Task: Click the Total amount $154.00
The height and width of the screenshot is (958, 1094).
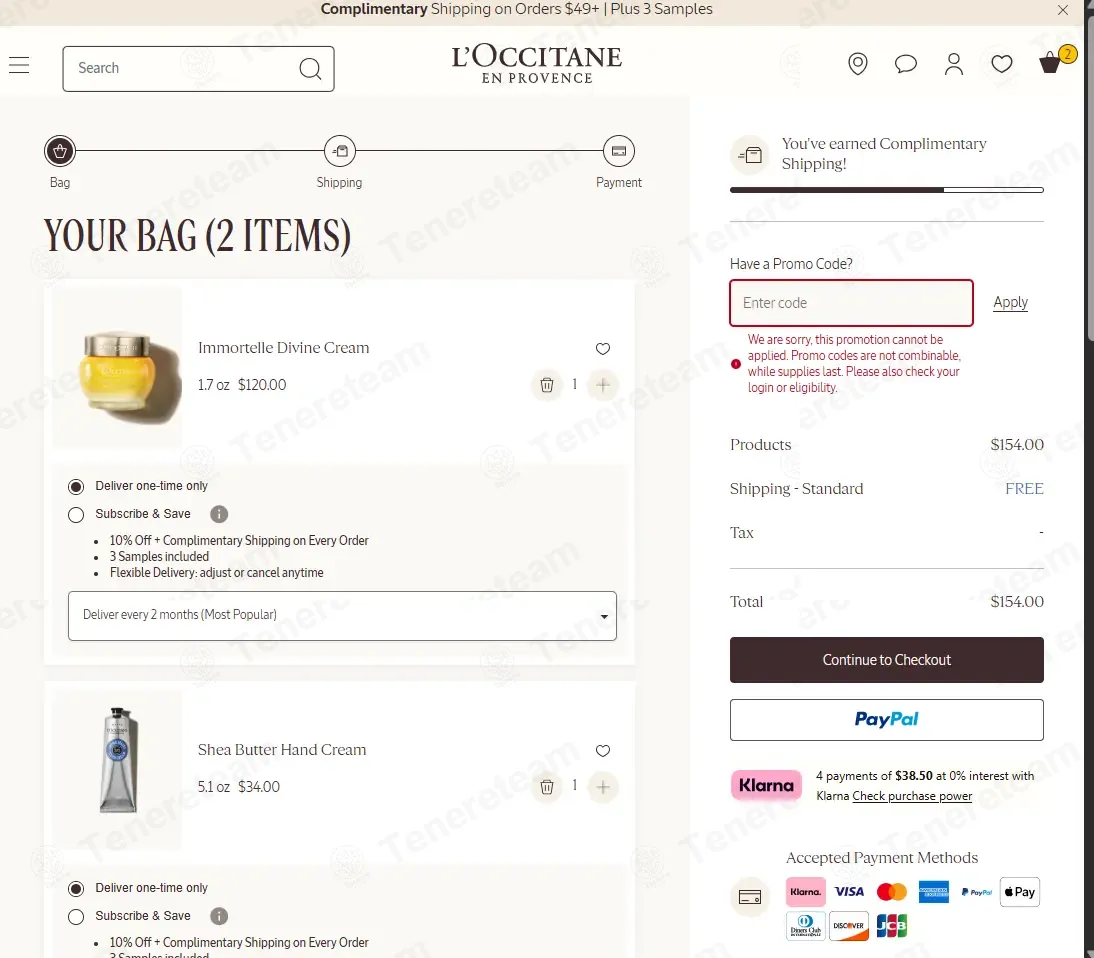Action: (1017, 601)
